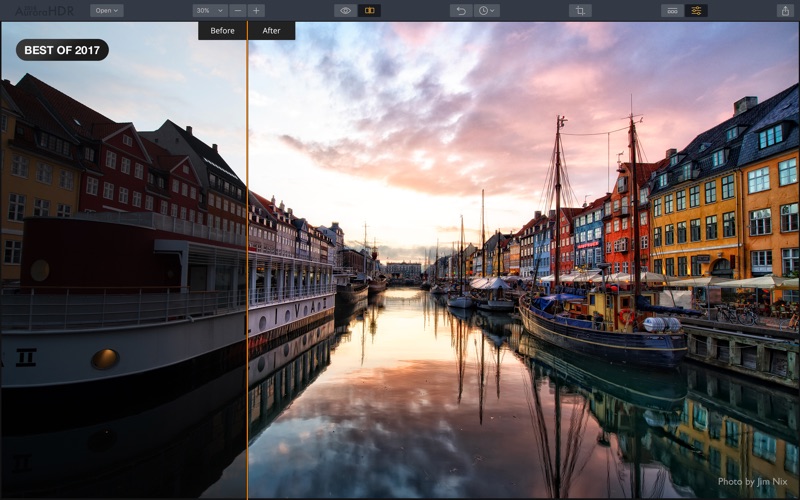This screenshot has width=800, height=500.
Task: Click the Before label tab
Action: [x=222, y=31]
